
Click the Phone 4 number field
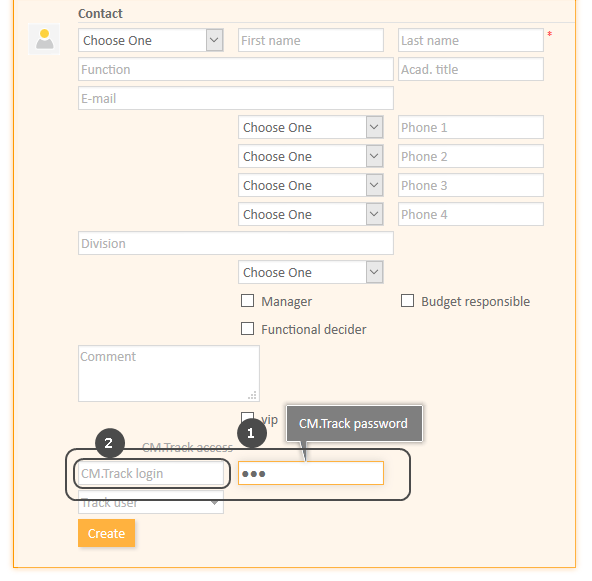pos(471,214)
